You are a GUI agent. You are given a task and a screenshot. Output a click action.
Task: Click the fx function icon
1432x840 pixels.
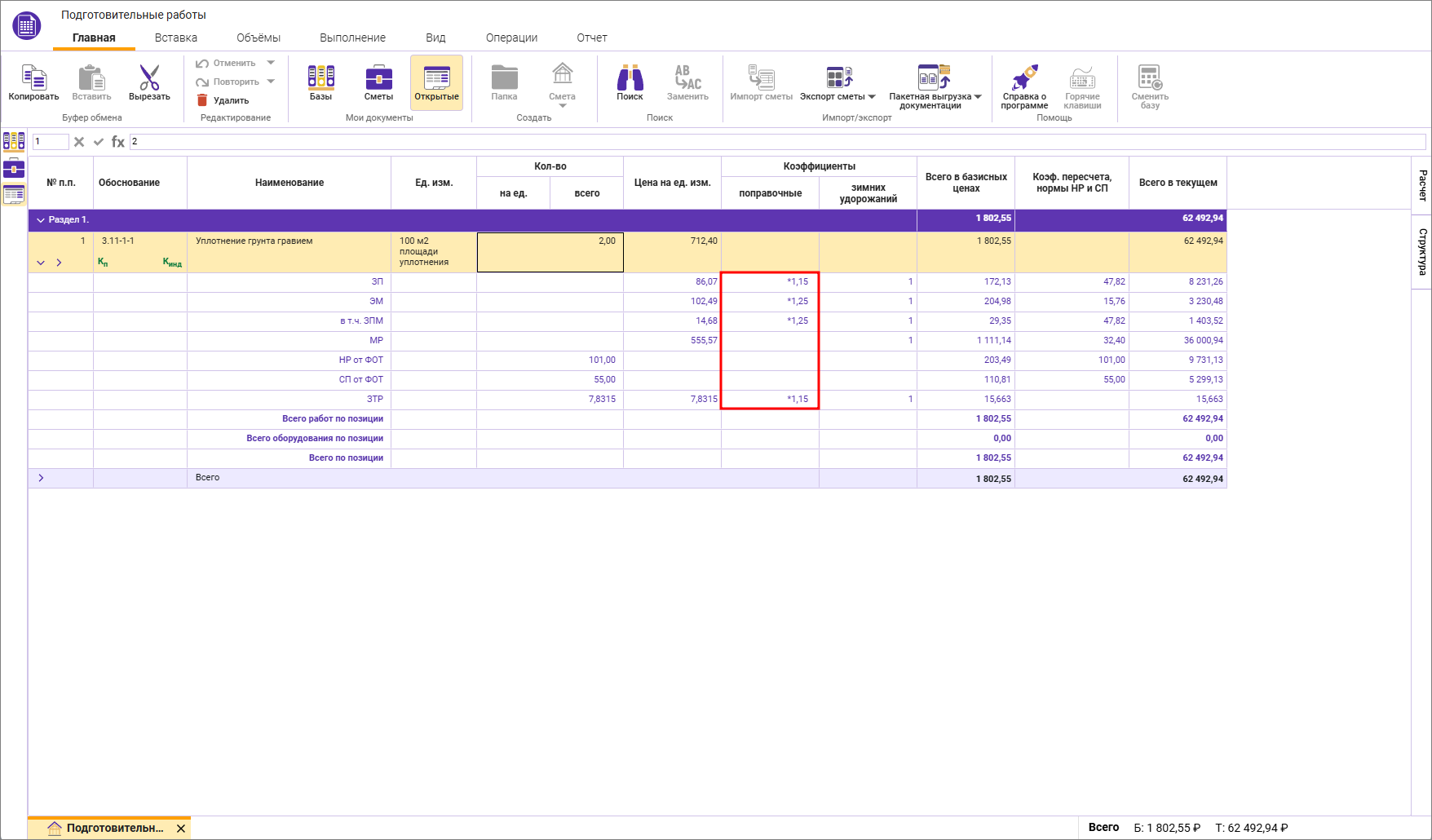(x=118, y=142)
